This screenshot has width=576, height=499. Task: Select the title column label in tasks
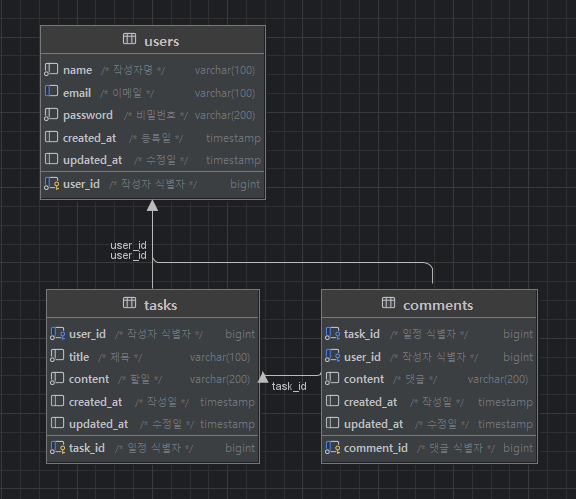[x=79, y=357]
